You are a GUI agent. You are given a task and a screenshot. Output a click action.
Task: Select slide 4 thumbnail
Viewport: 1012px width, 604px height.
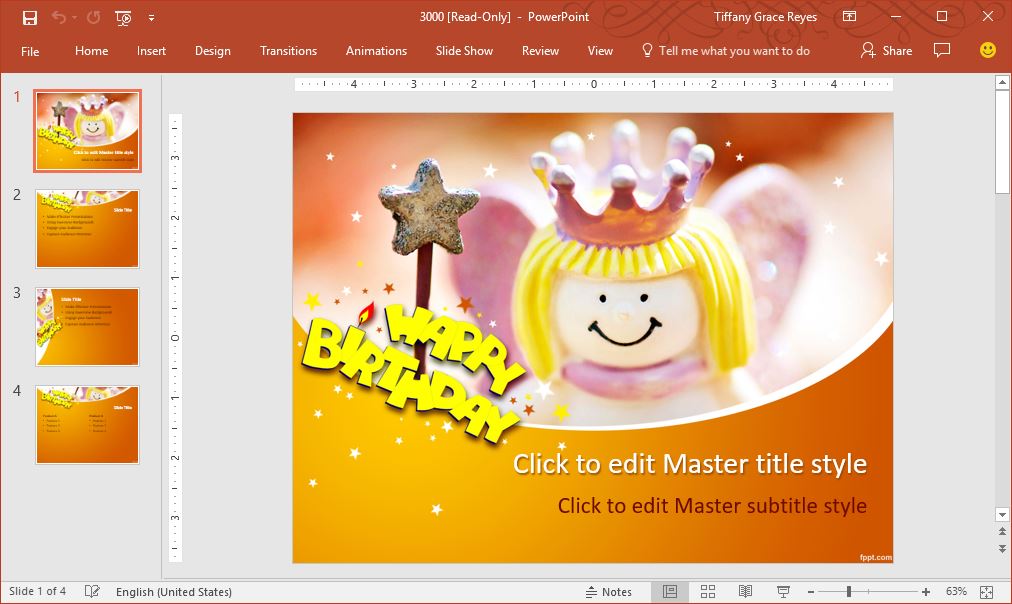click(87, 425)
